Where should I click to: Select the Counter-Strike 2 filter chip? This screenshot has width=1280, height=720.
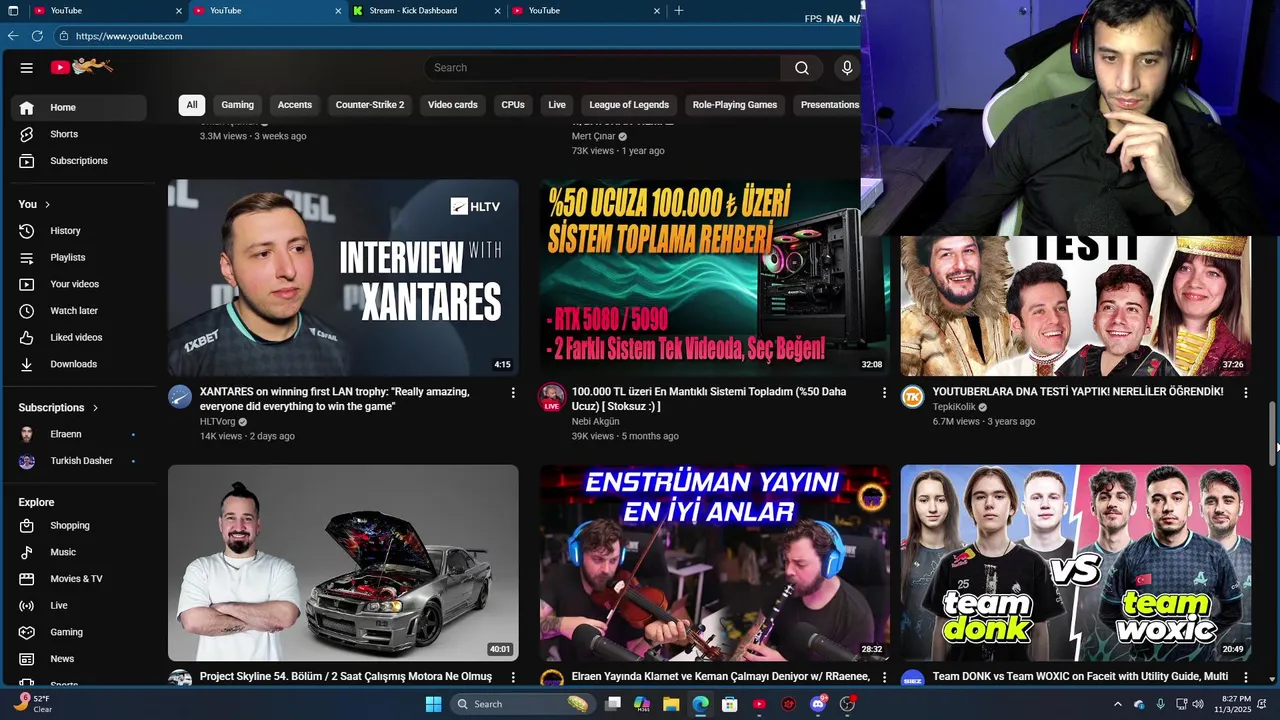coord(370,105)
